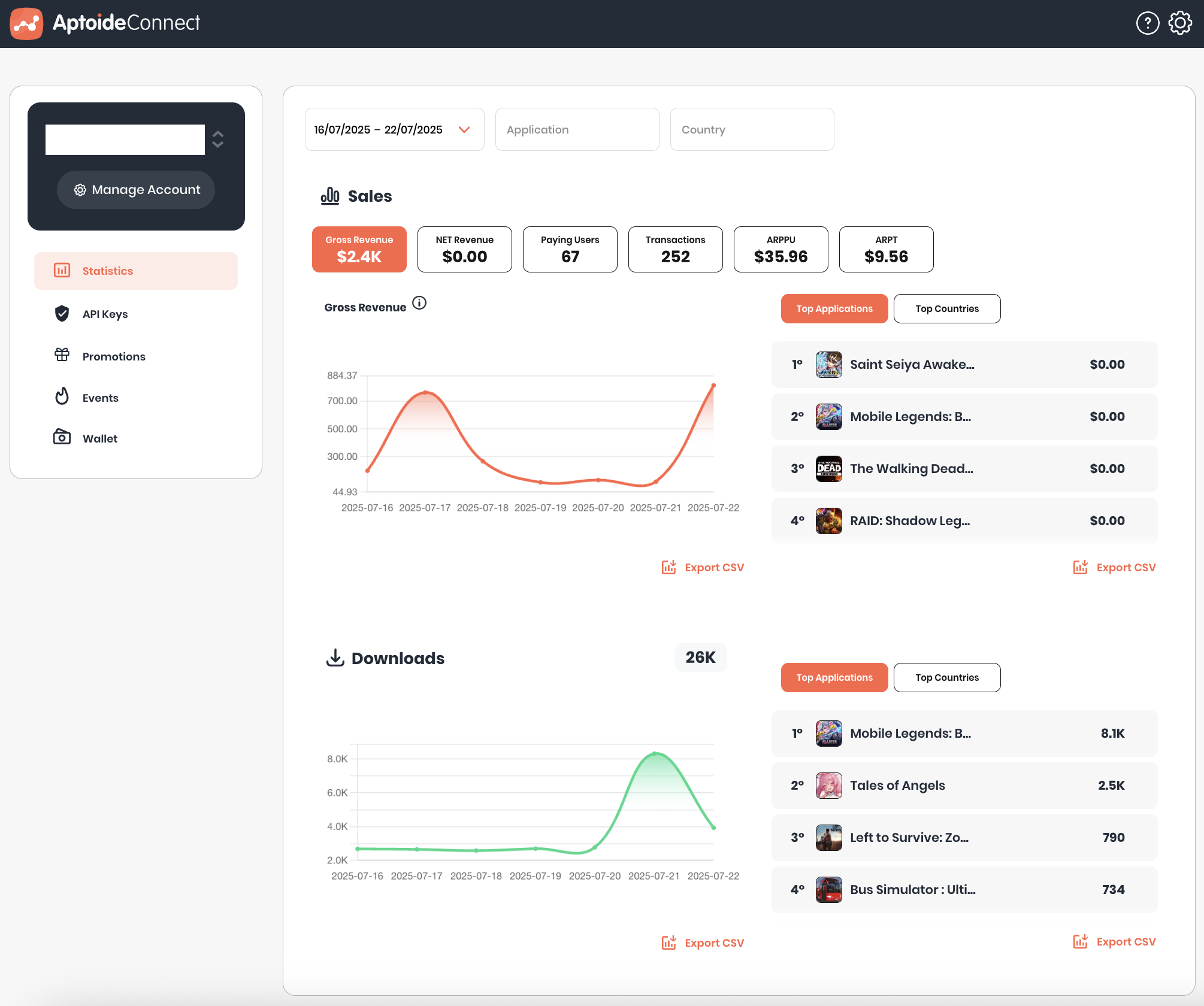Click the Gross Revenue info icon
The width and height of the screenshot is (1204, 1006).
pyautogui.click(x=419, y=304)
